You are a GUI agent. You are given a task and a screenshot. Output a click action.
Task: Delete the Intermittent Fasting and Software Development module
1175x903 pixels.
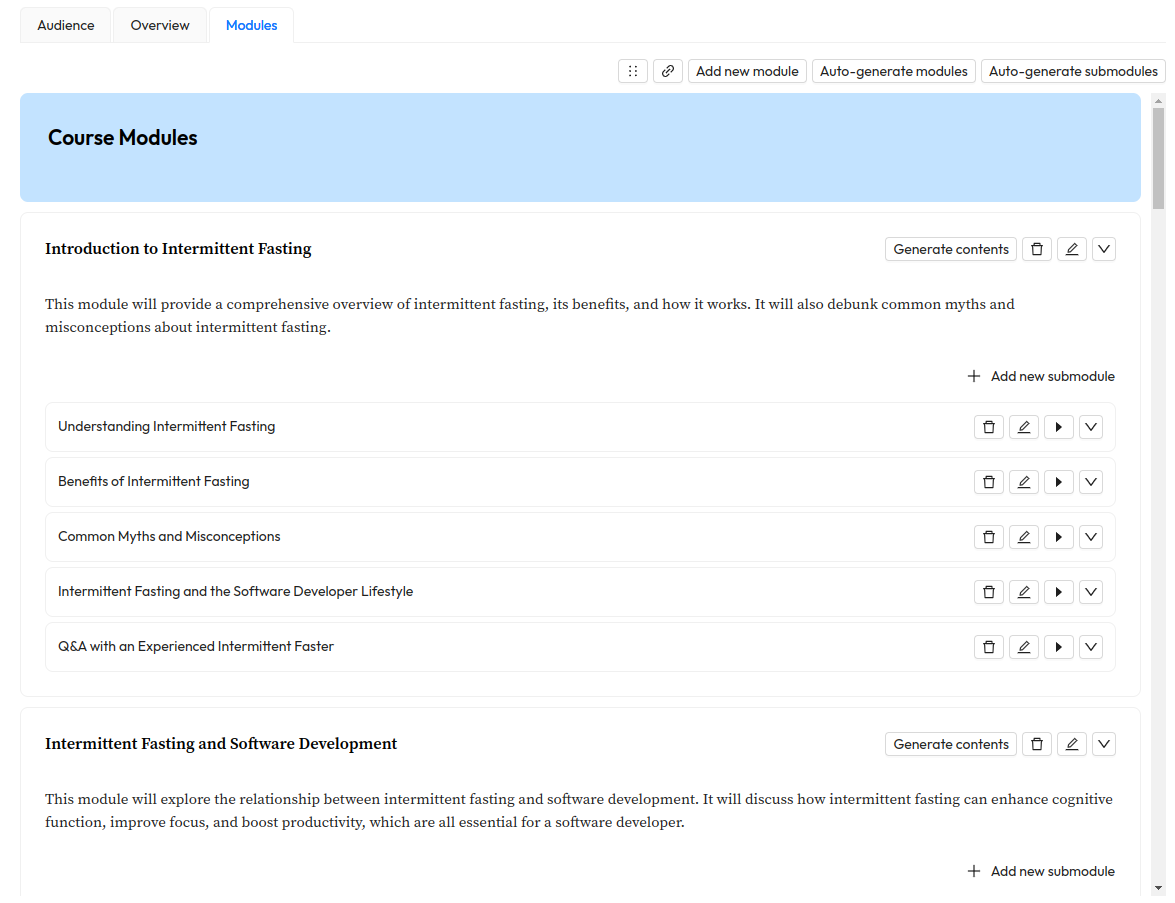click(1036, 744)
